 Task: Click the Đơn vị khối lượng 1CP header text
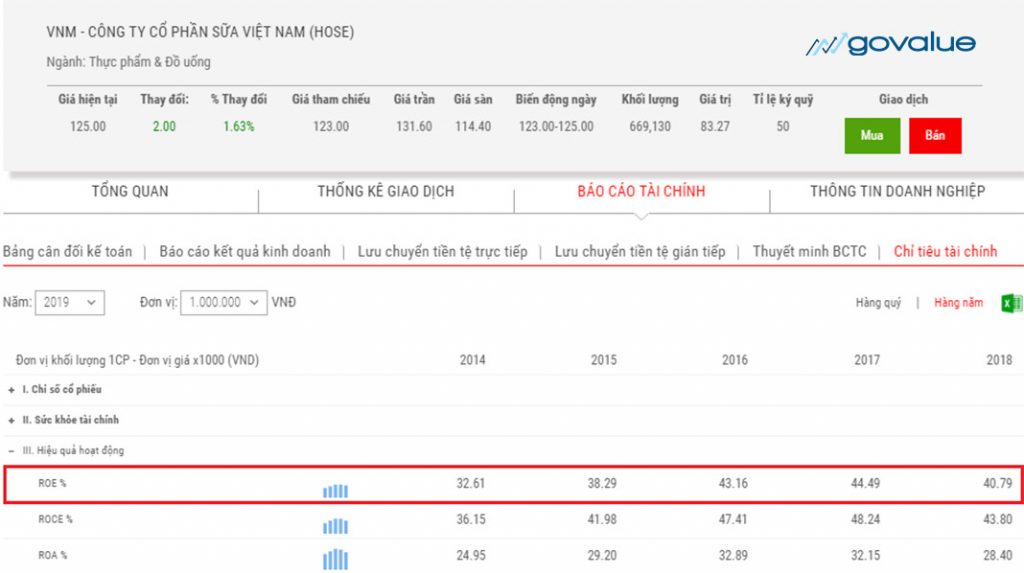(137, 360)
